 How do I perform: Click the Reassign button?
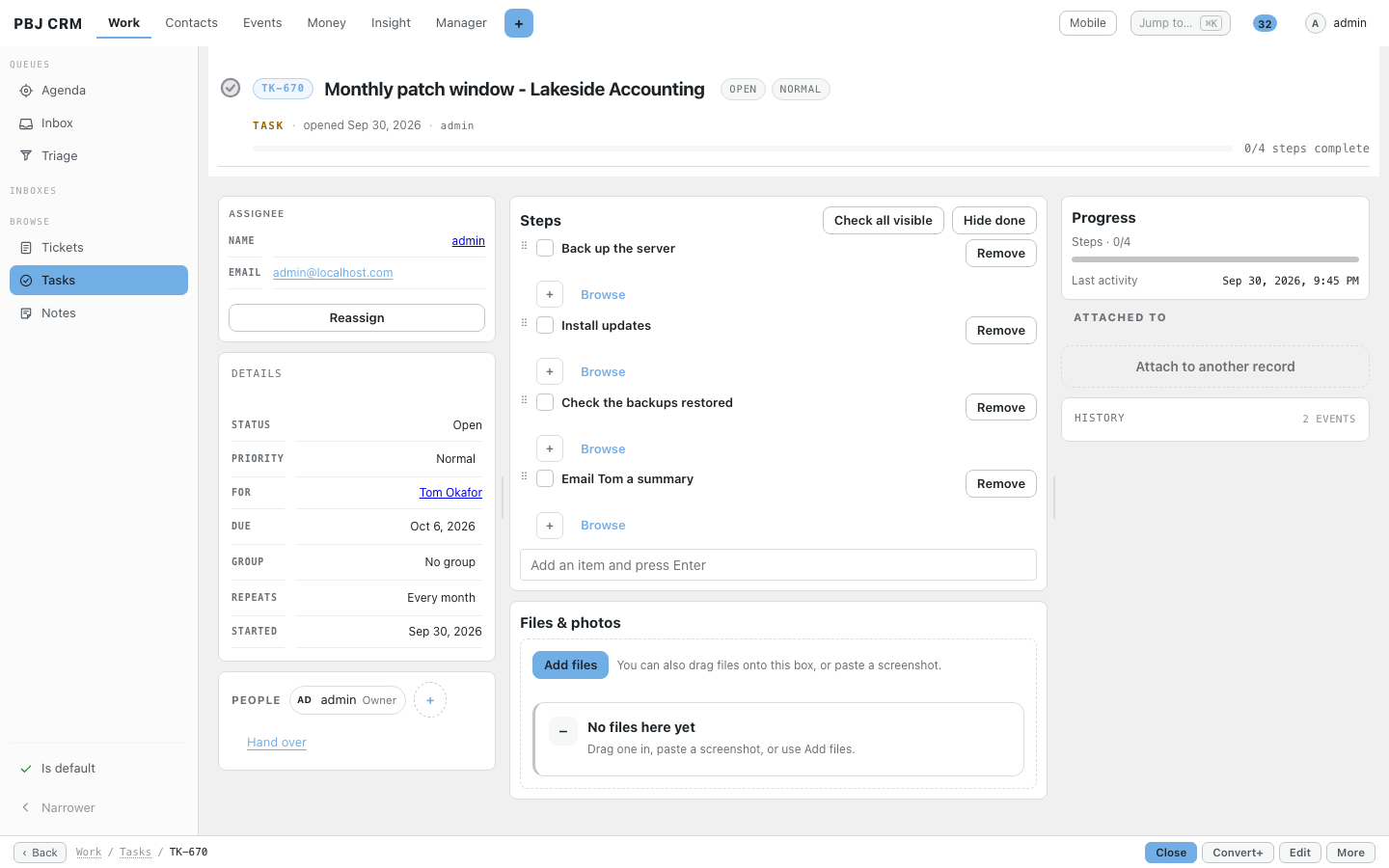pyautogui.click(x=357, y=317)
